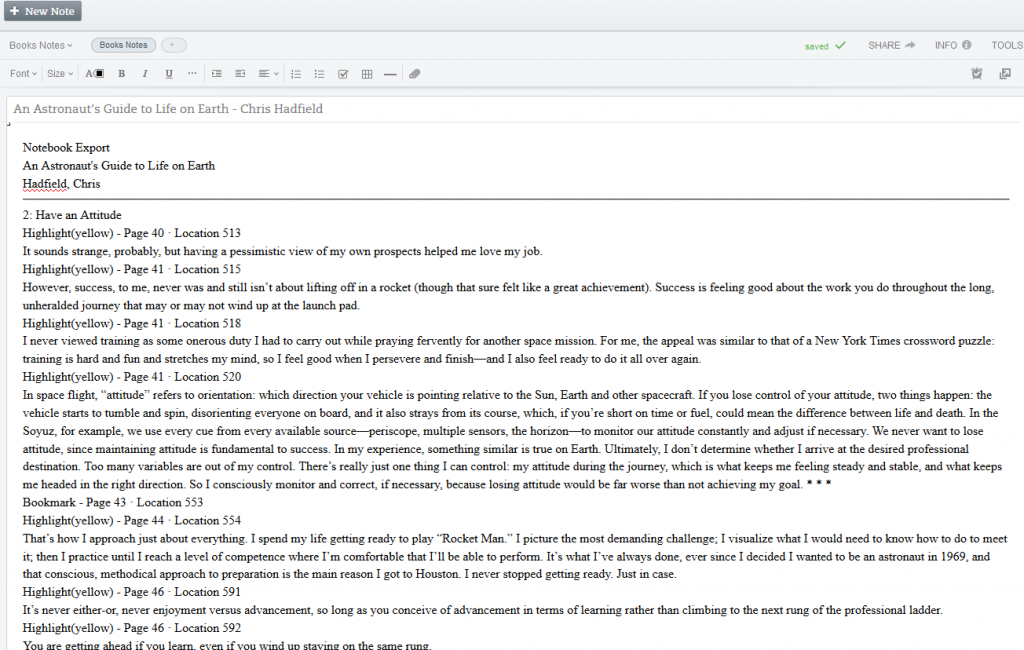The height and width of the screenshot is (650, 1024).
Task: Click 'Highlight(yellow) - Page 46 · Location 592' line
Action: (131, 628)
